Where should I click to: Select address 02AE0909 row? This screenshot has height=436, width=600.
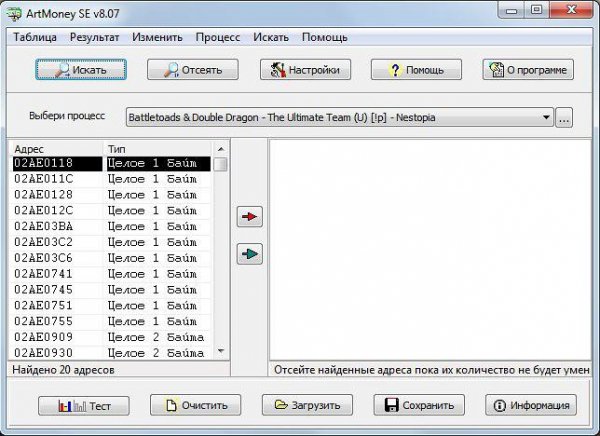(x=111, y=337)
